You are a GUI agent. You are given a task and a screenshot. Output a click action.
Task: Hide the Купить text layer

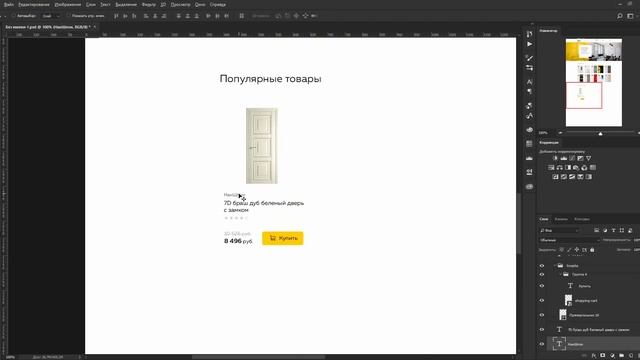tap(542, 286)
